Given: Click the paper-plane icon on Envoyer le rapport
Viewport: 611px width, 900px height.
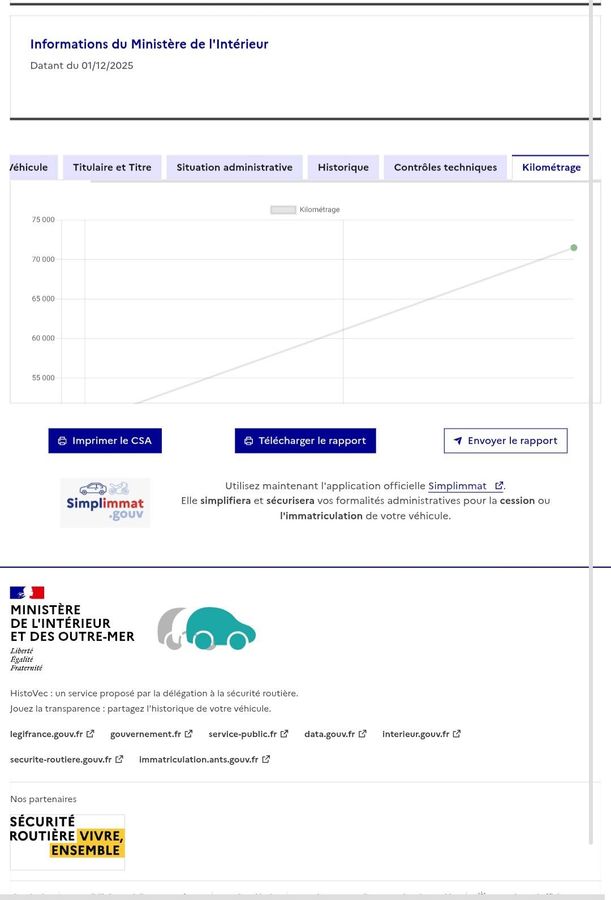Looking at the screenshot, I should (458, 441).
